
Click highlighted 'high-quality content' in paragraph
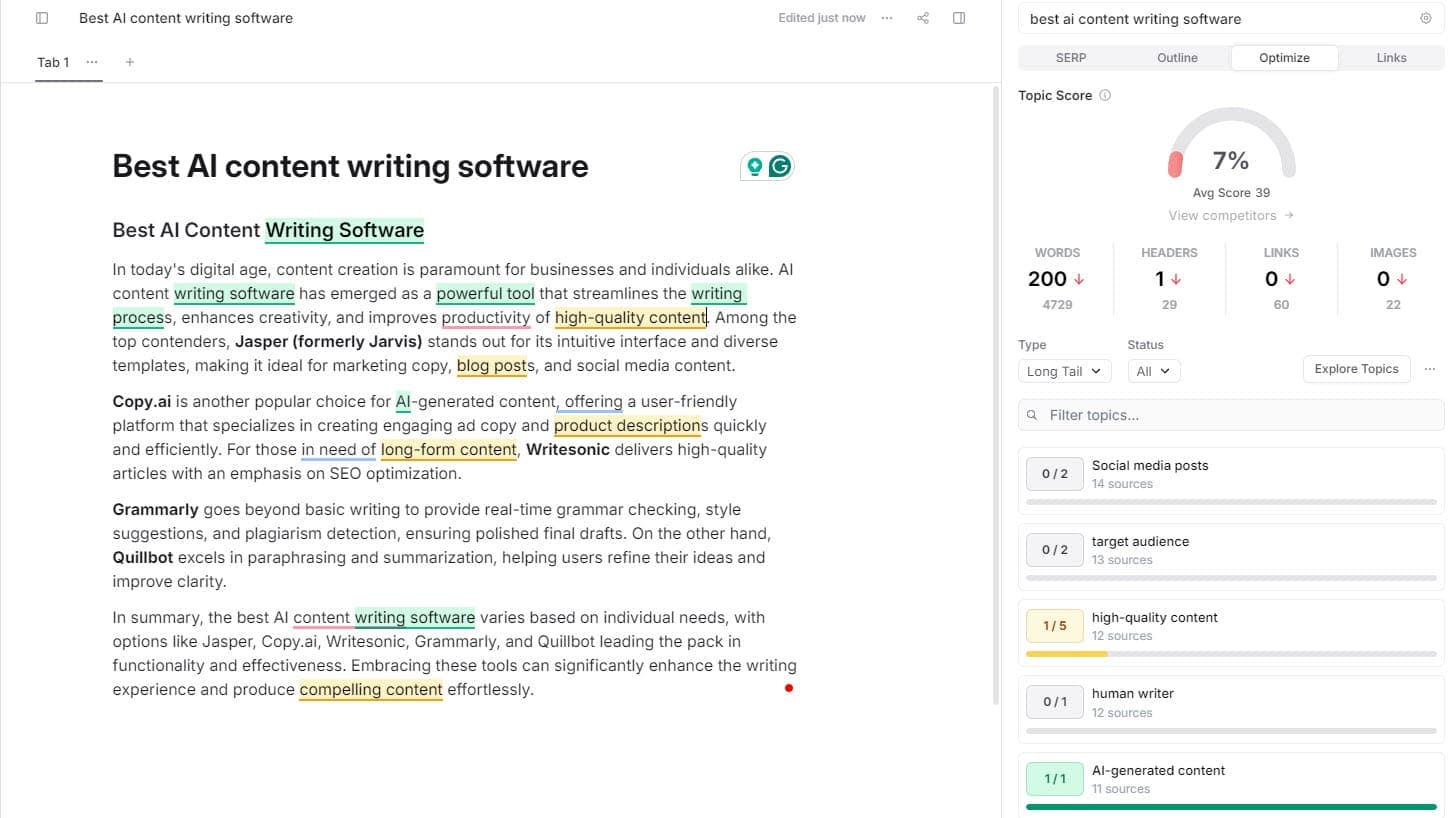pos(630,317)
